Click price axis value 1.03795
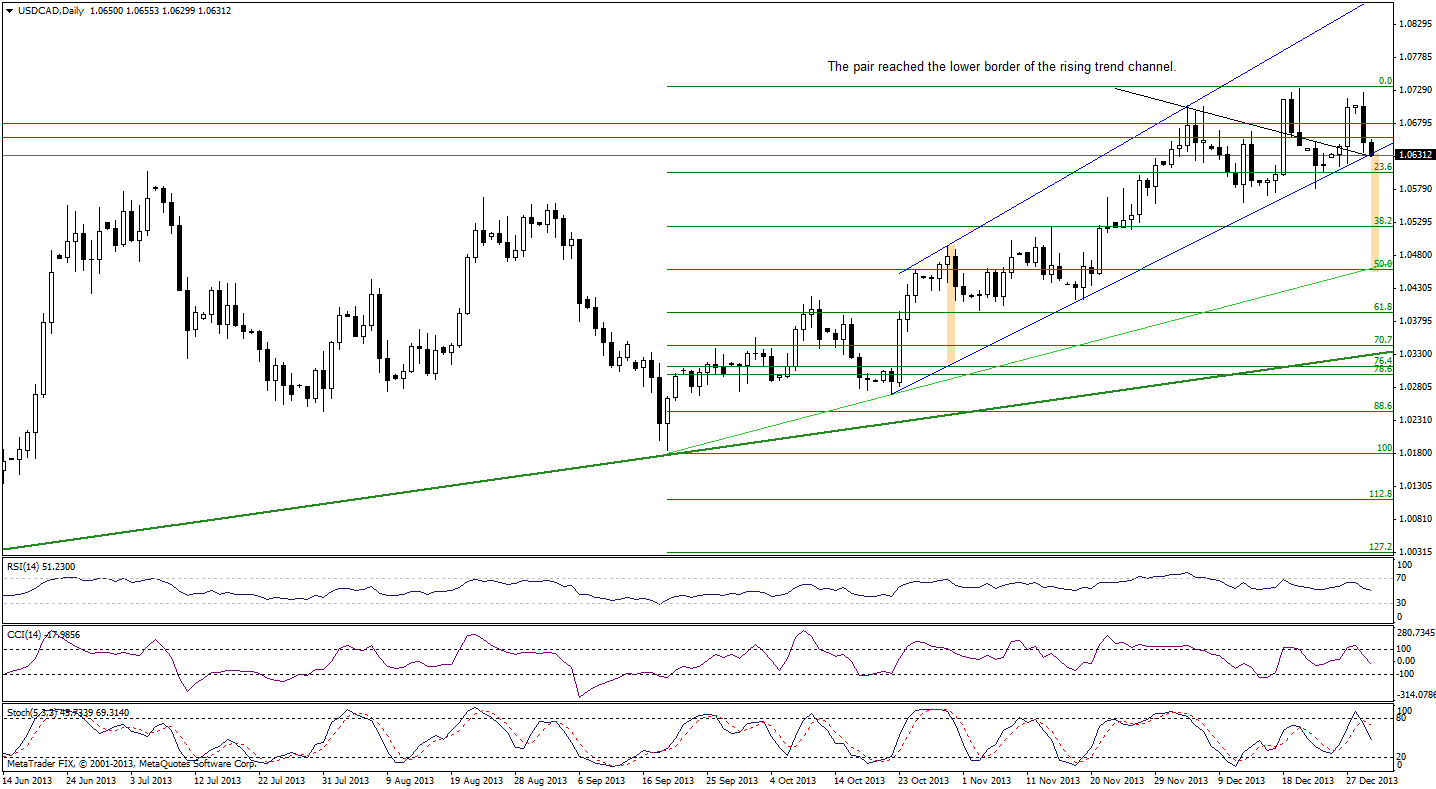The height and width of the screenshot is (789, 1436). click(1415, 320)
